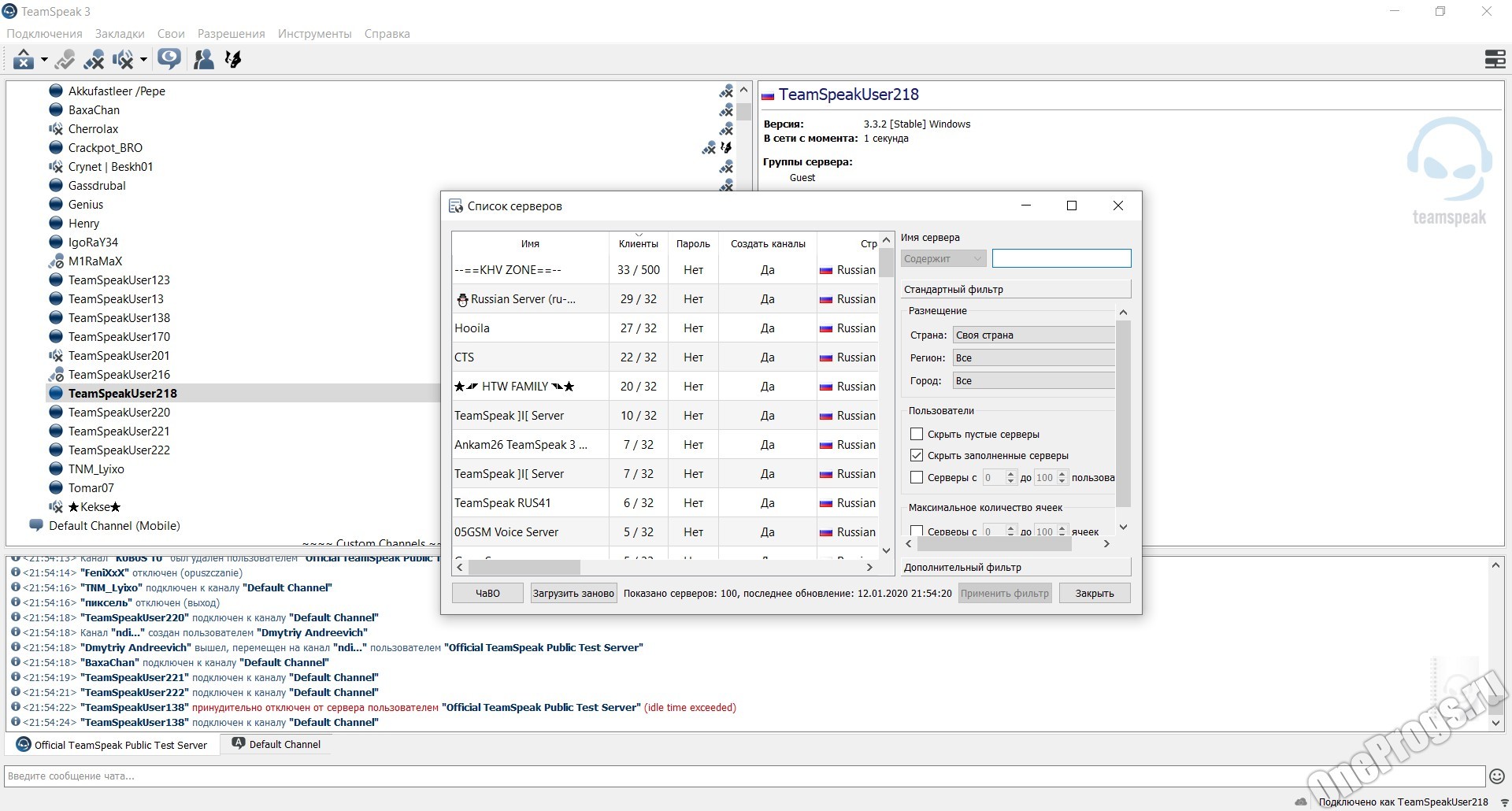Sort server list by Клиенты column header
Screen dimensions: 1512x811
[x=639, y=244]
